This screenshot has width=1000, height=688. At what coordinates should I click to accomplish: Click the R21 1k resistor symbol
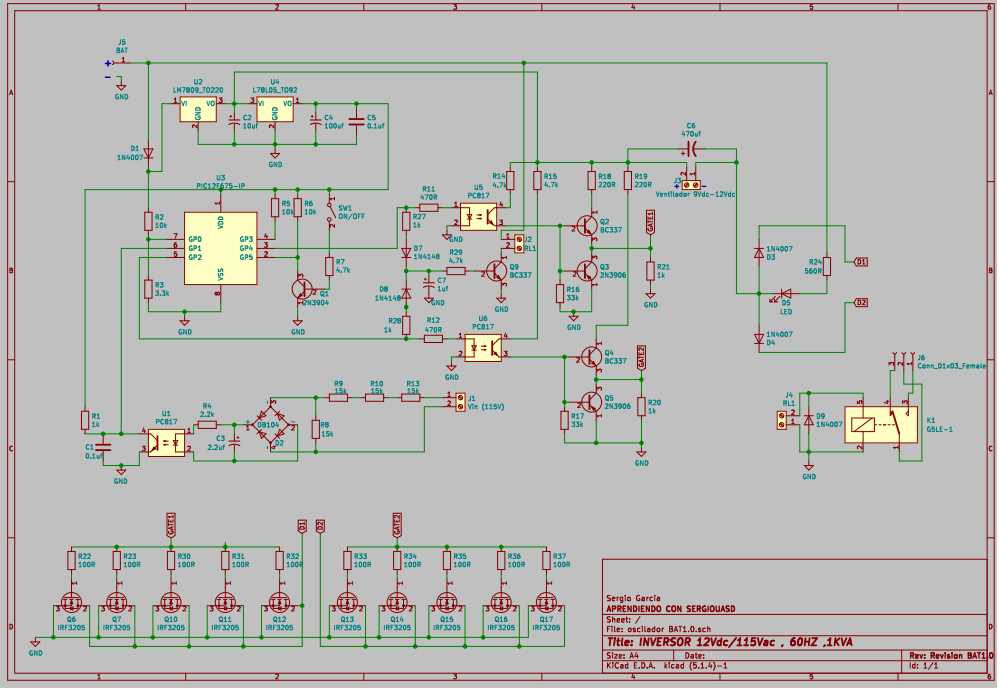click(x=651, y=271)
